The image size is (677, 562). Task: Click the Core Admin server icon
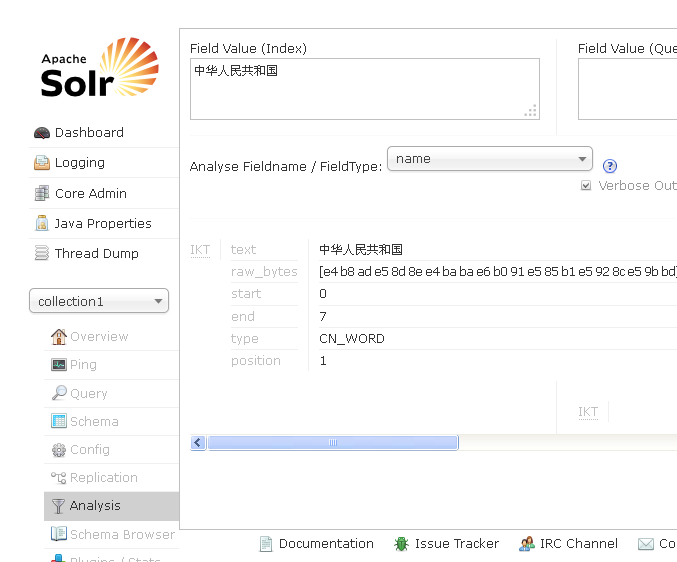tap(42, 193)
